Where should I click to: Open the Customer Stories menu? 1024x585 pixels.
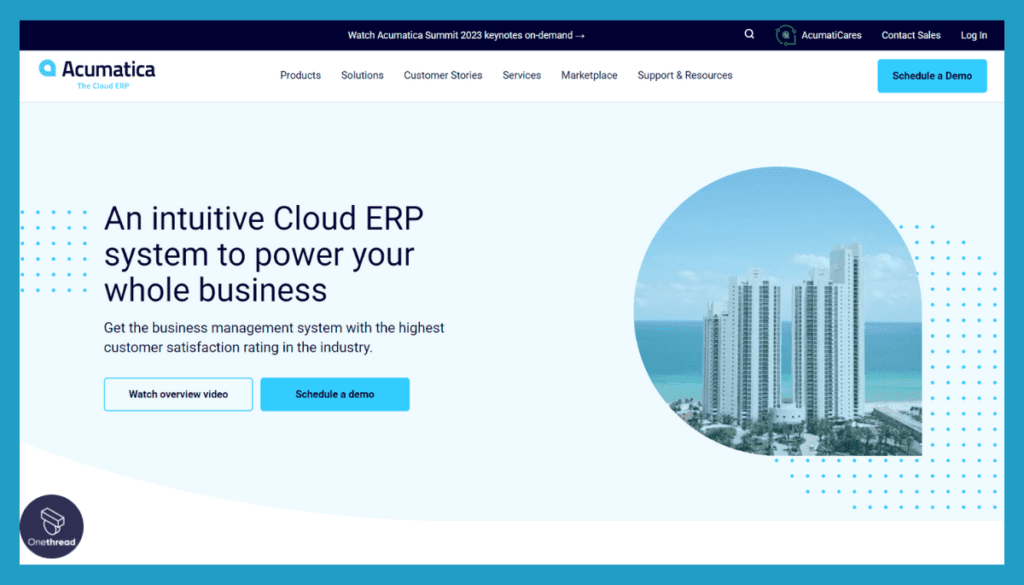pos(443,75)
